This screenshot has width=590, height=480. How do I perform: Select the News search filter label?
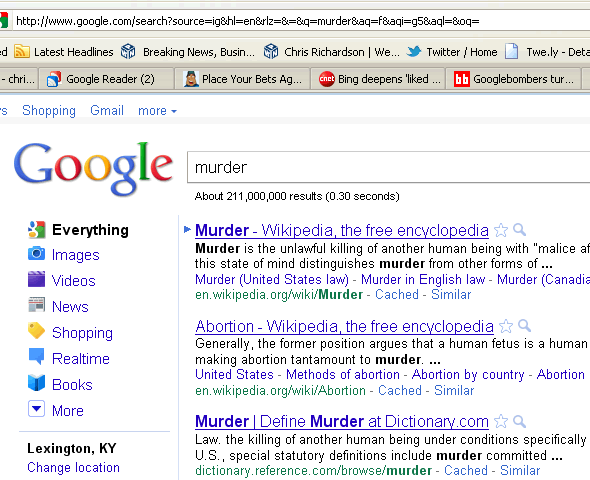click(x=70, y=307)
